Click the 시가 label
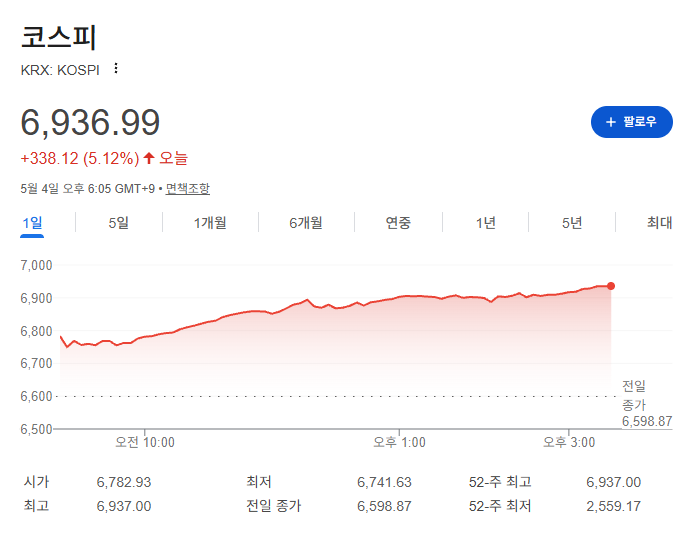The image size is (692, 552). pyautogui.click(x=36, y=482)
